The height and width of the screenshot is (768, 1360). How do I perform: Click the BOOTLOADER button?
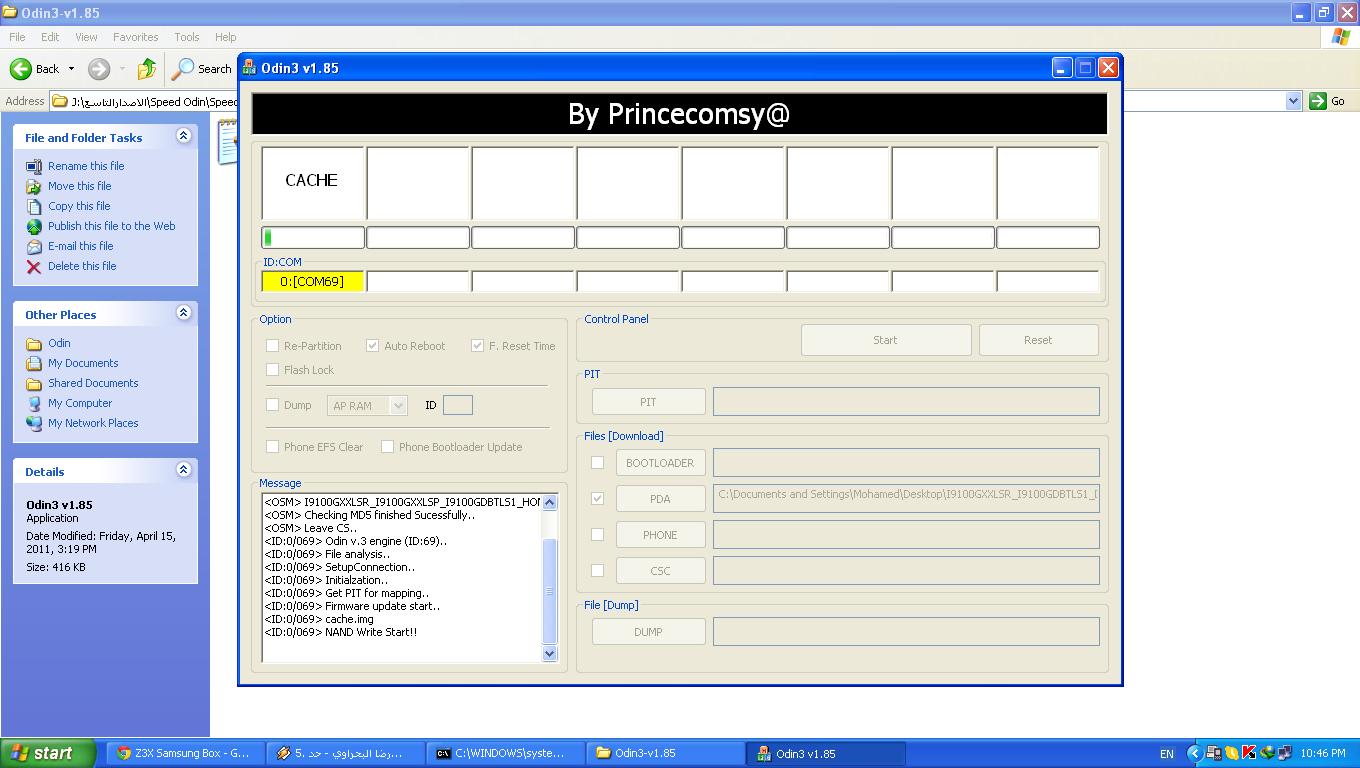[660, 463]
